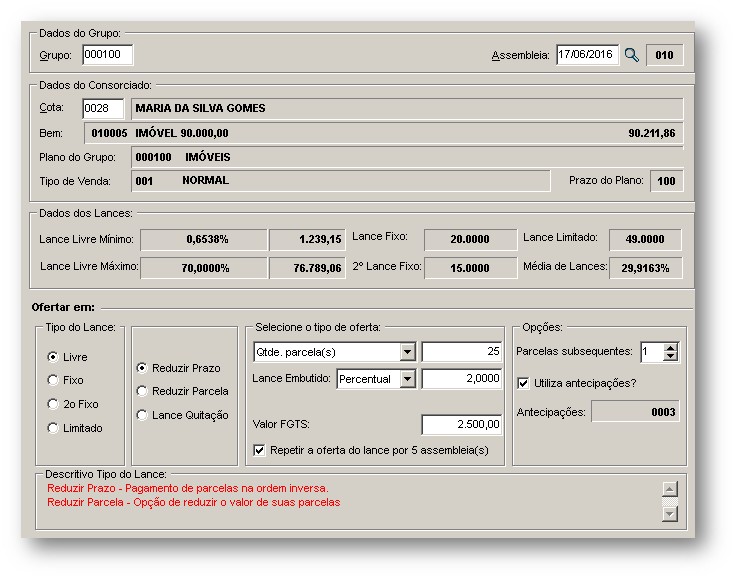Click the Parcelas subsequentes number field
This screenshot has width=737, height=580.
[x=652, y=352]
